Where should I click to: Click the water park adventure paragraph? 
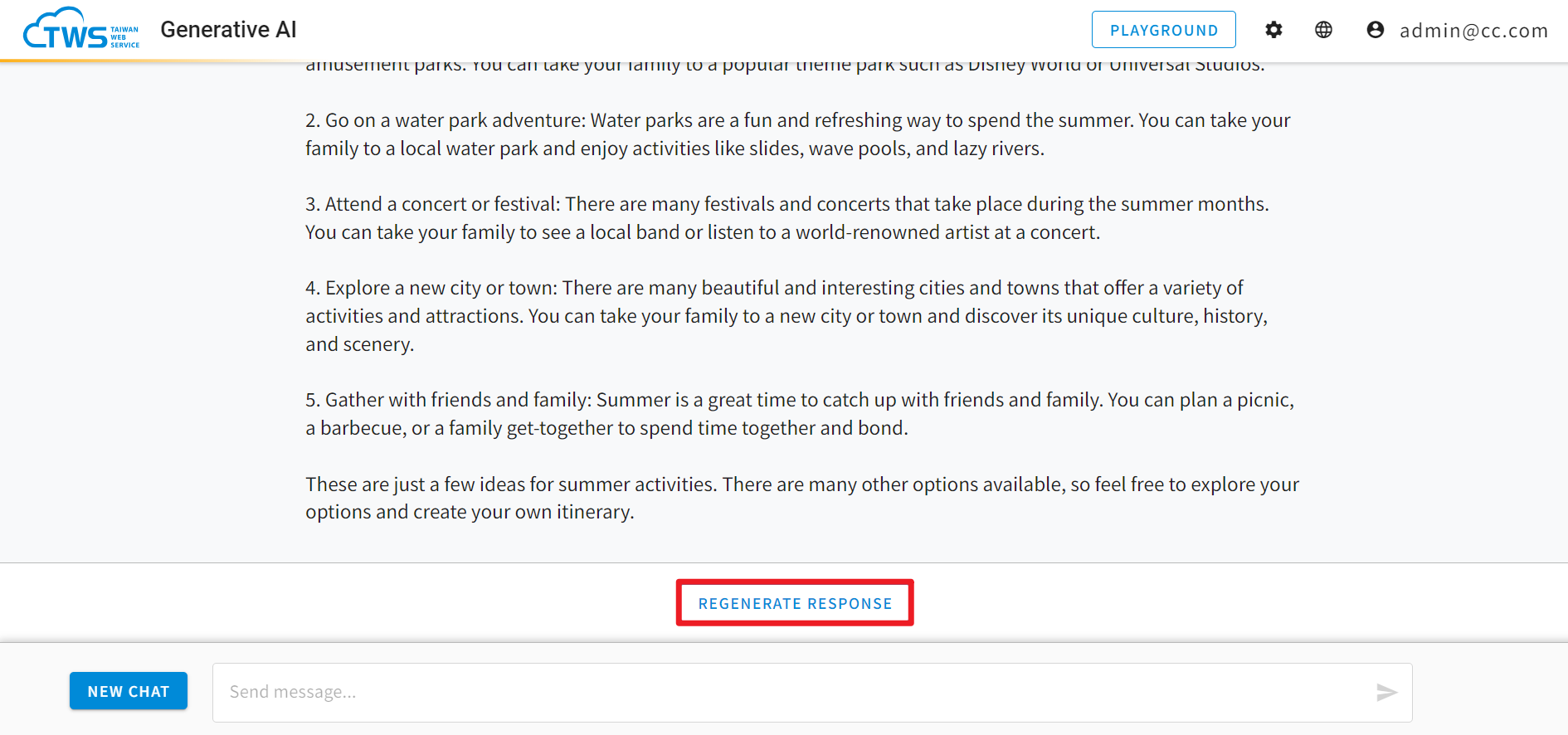797,134
